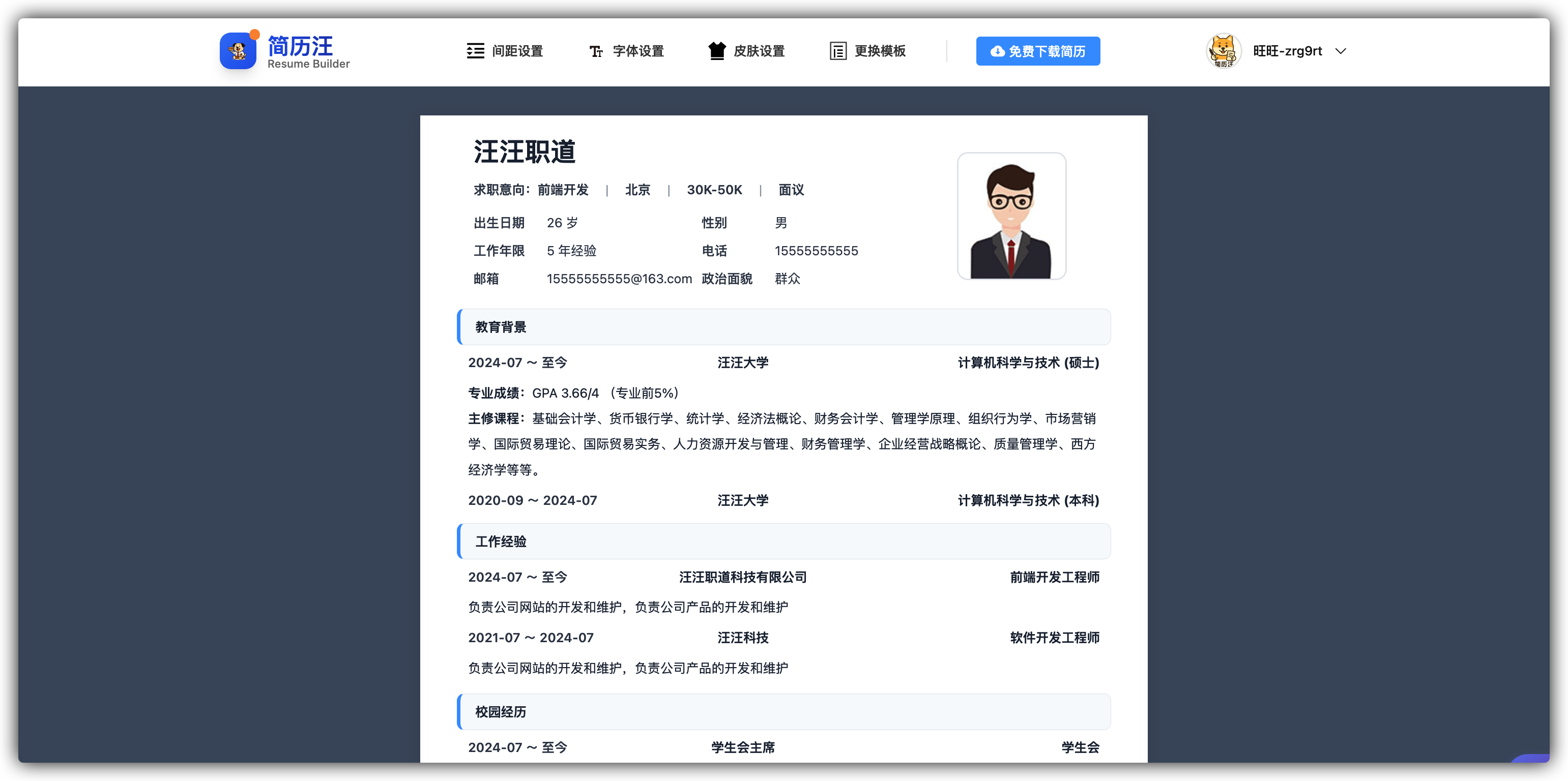Select the 字体设置 font icon
This screenshot has width=1568, height=781.
pyautogui.click(x=596, y=51)
